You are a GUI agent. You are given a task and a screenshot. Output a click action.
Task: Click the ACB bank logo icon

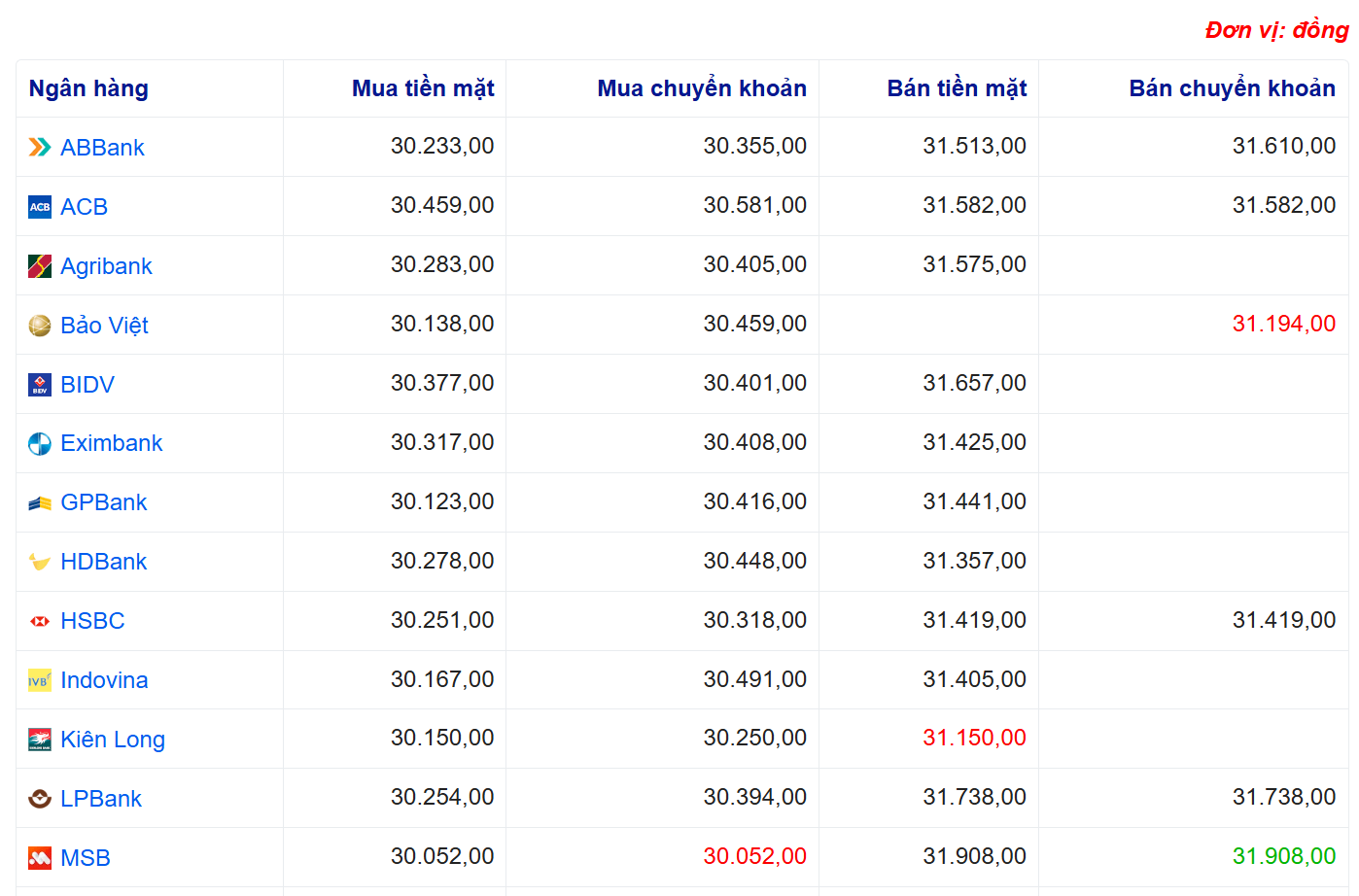40,207
